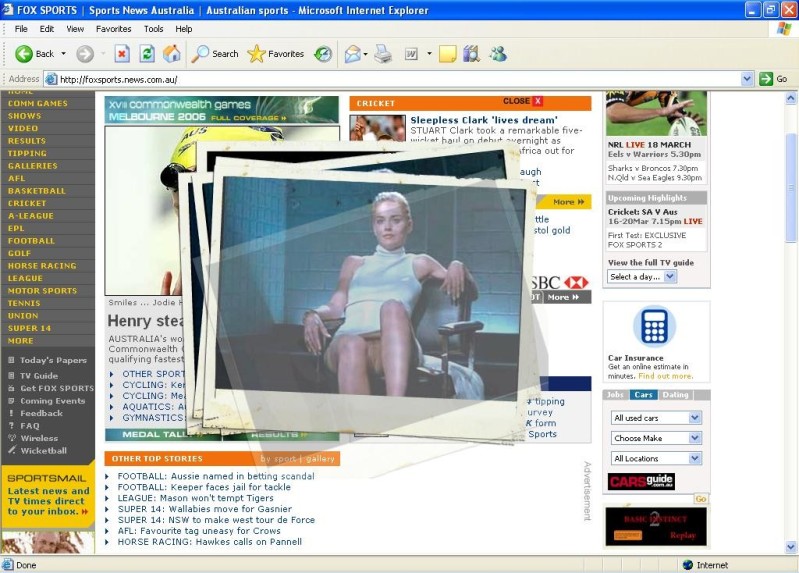Open Sleepless Clark 'lives dream' headline
799x573 pixels.
(484, 120)
